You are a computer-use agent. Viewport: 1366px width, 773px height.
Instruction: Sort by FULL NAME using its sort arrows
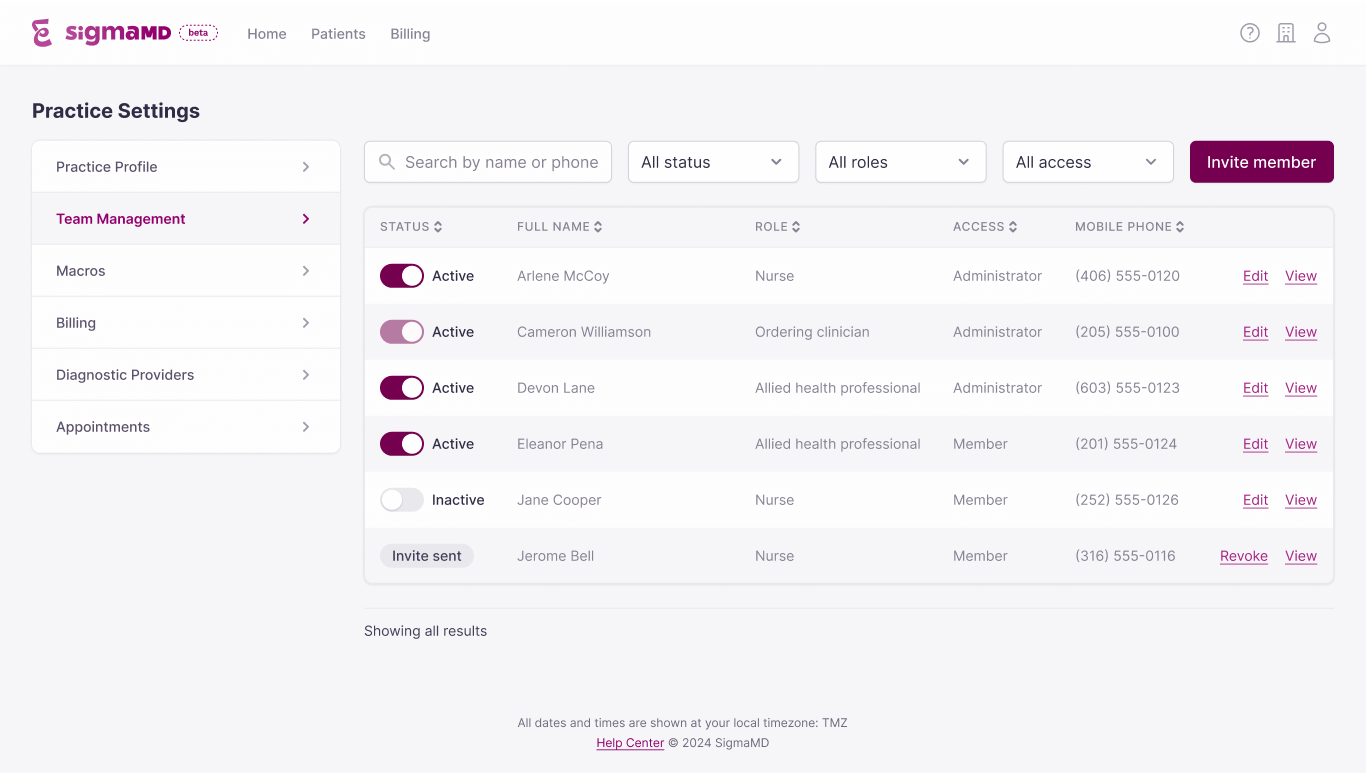coord(597,226)
